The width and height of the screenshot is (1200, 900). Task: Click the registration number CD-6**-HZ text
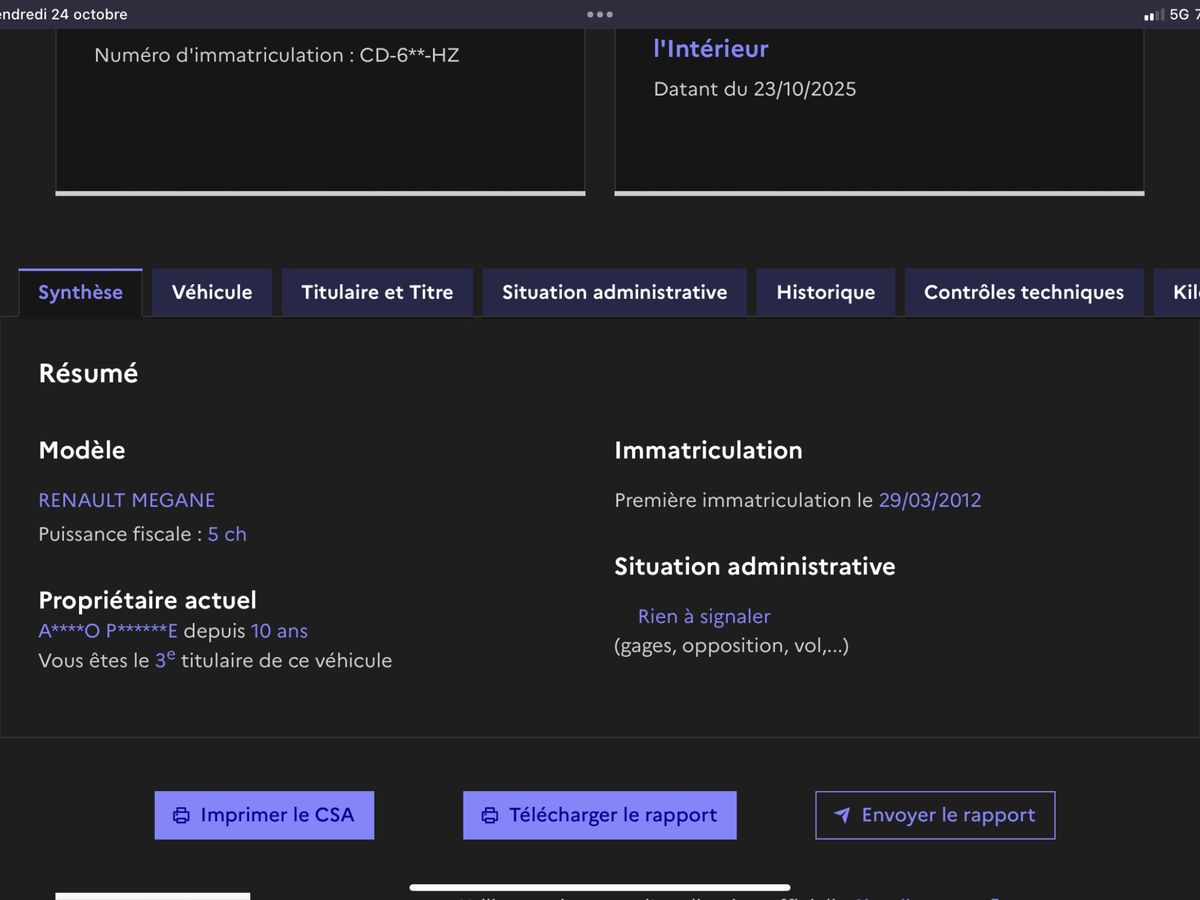(409, 55)
